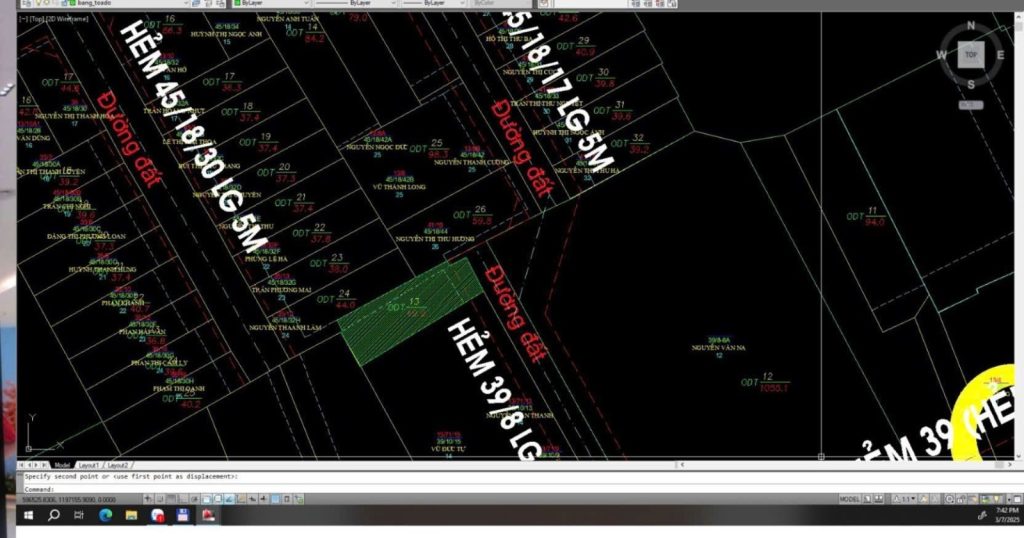Launch Microsoft Edge from the taskbar
The image size is (1024, 538).
tap(105, 515)
